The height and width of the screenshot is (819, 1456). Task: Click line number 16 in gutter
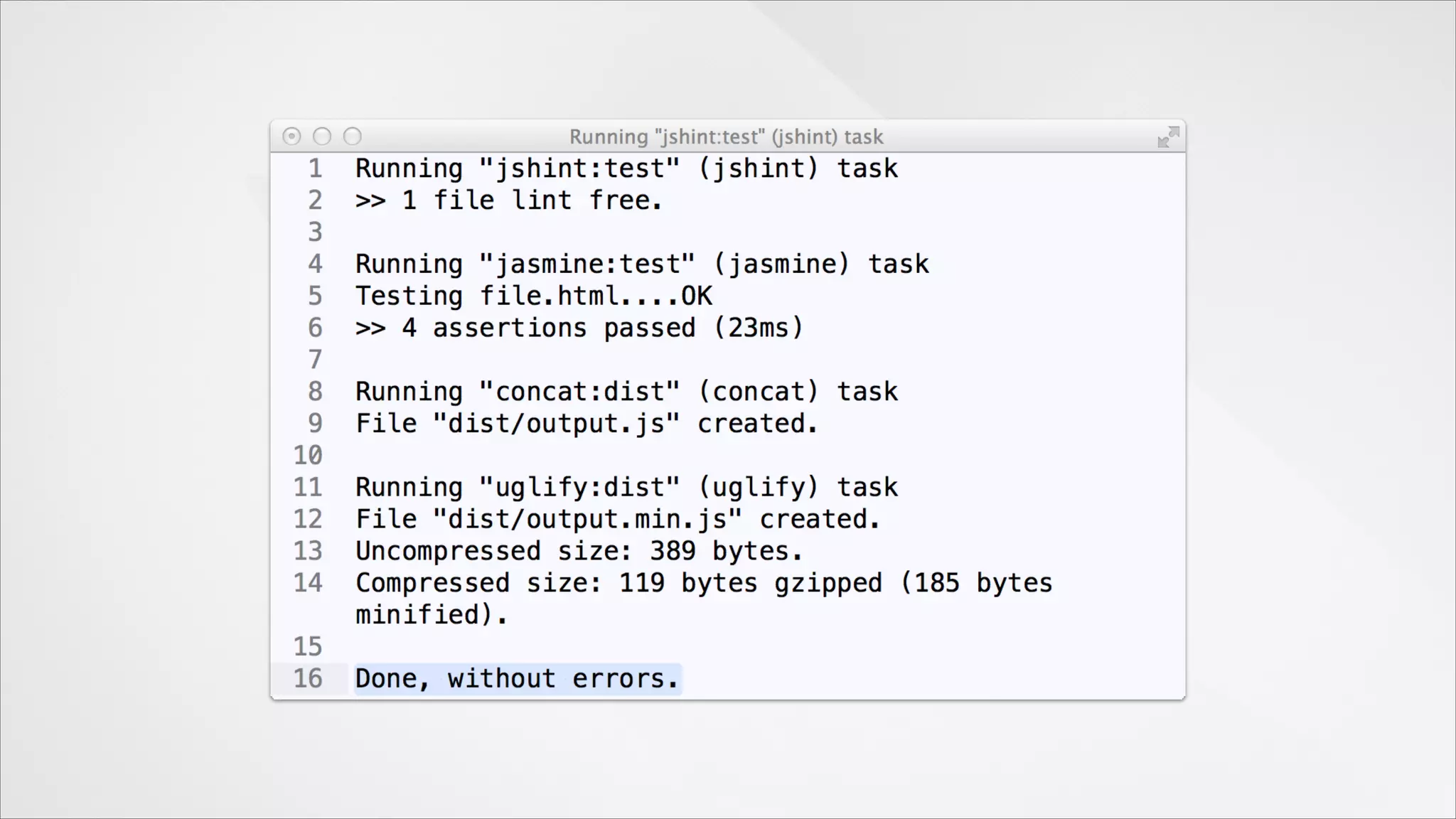[308, 679]
